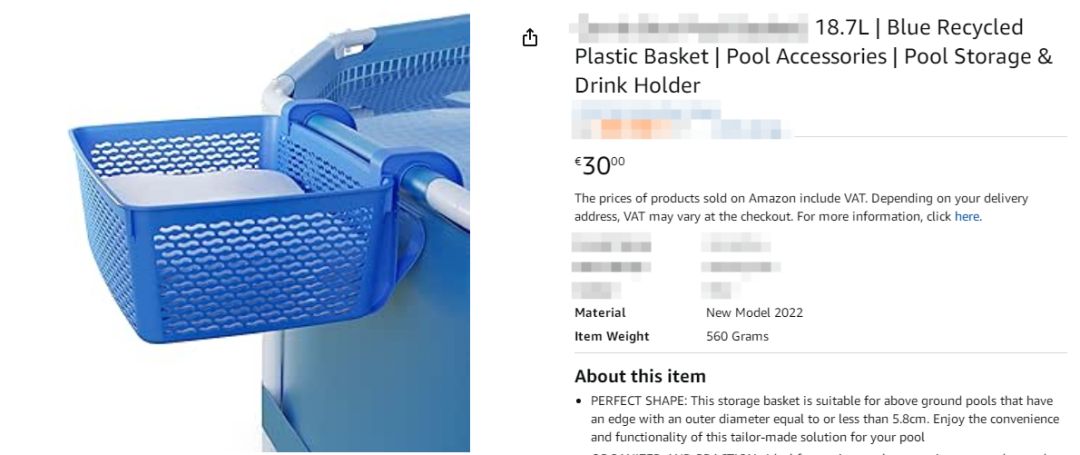Click the '560 Grams' weight value
The height and width of the screenshot is (455, 1080).
tap(737, 337)
